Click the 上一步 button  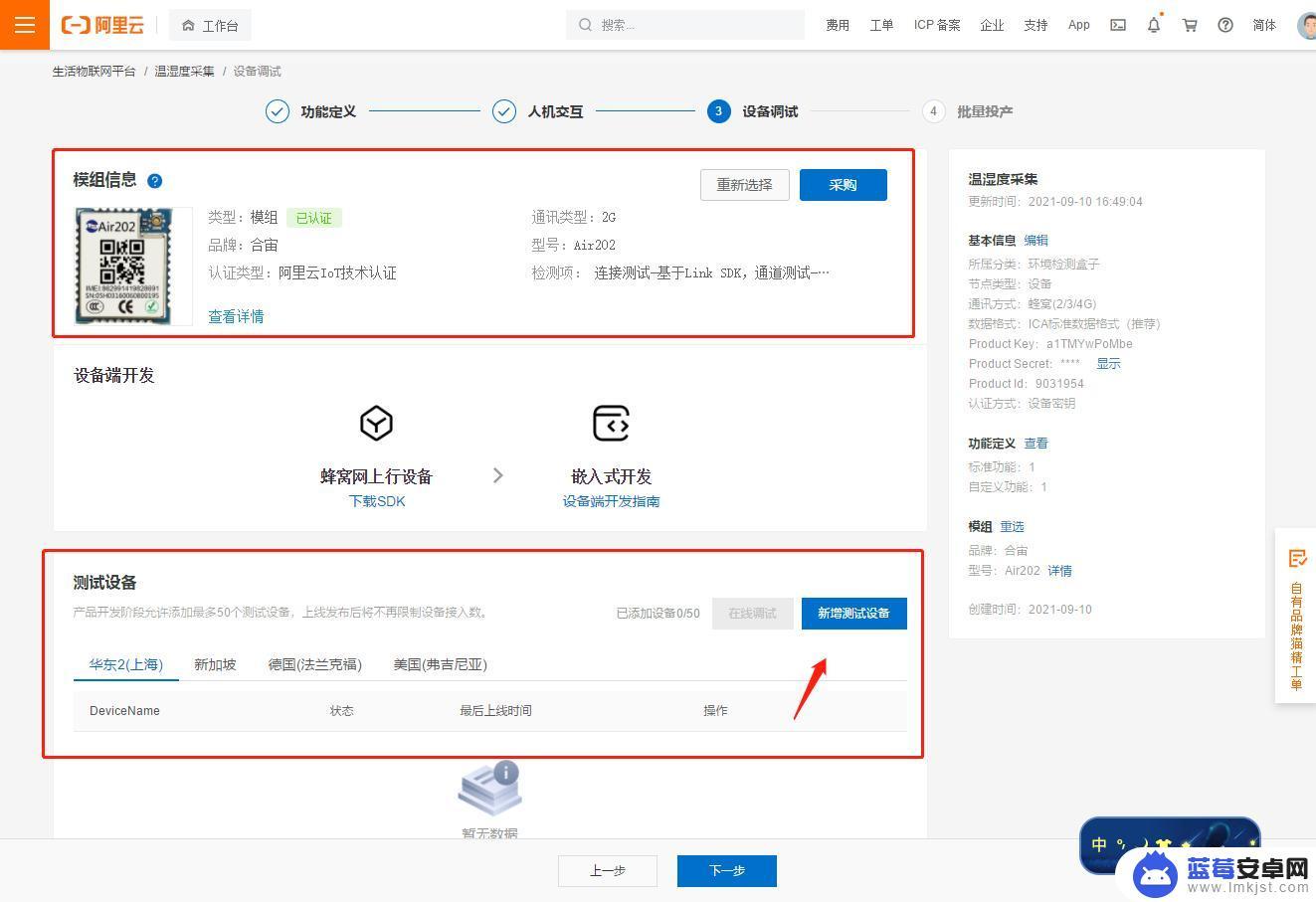coord(608,871)
